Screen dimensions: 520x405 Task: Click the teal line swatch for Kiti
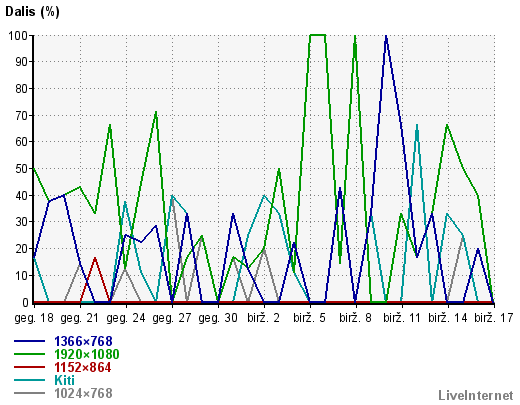pos(29,380)
